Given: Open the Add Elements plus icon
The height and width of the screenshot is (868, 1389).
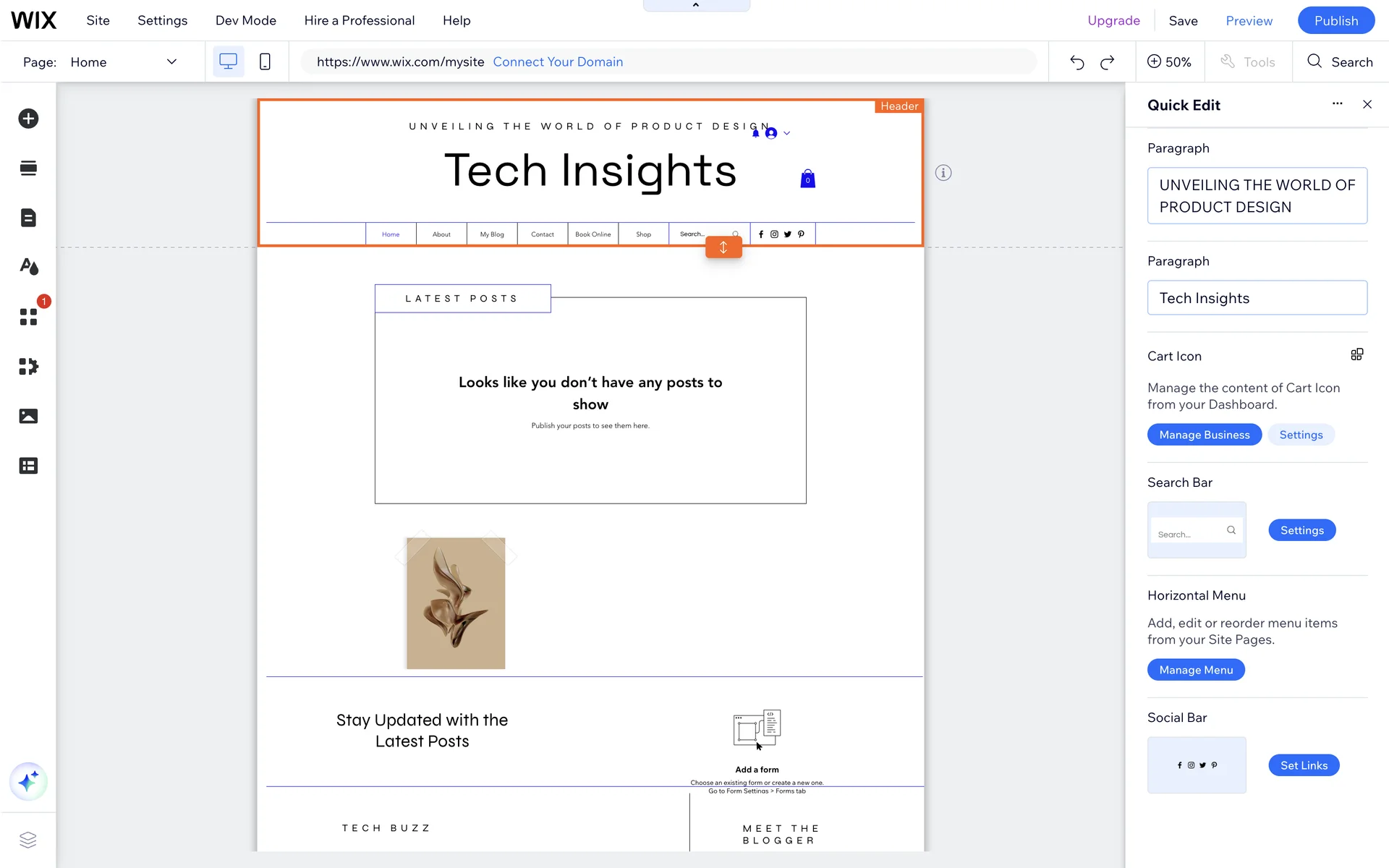Looking at the screenshot, I should point(28,119).
